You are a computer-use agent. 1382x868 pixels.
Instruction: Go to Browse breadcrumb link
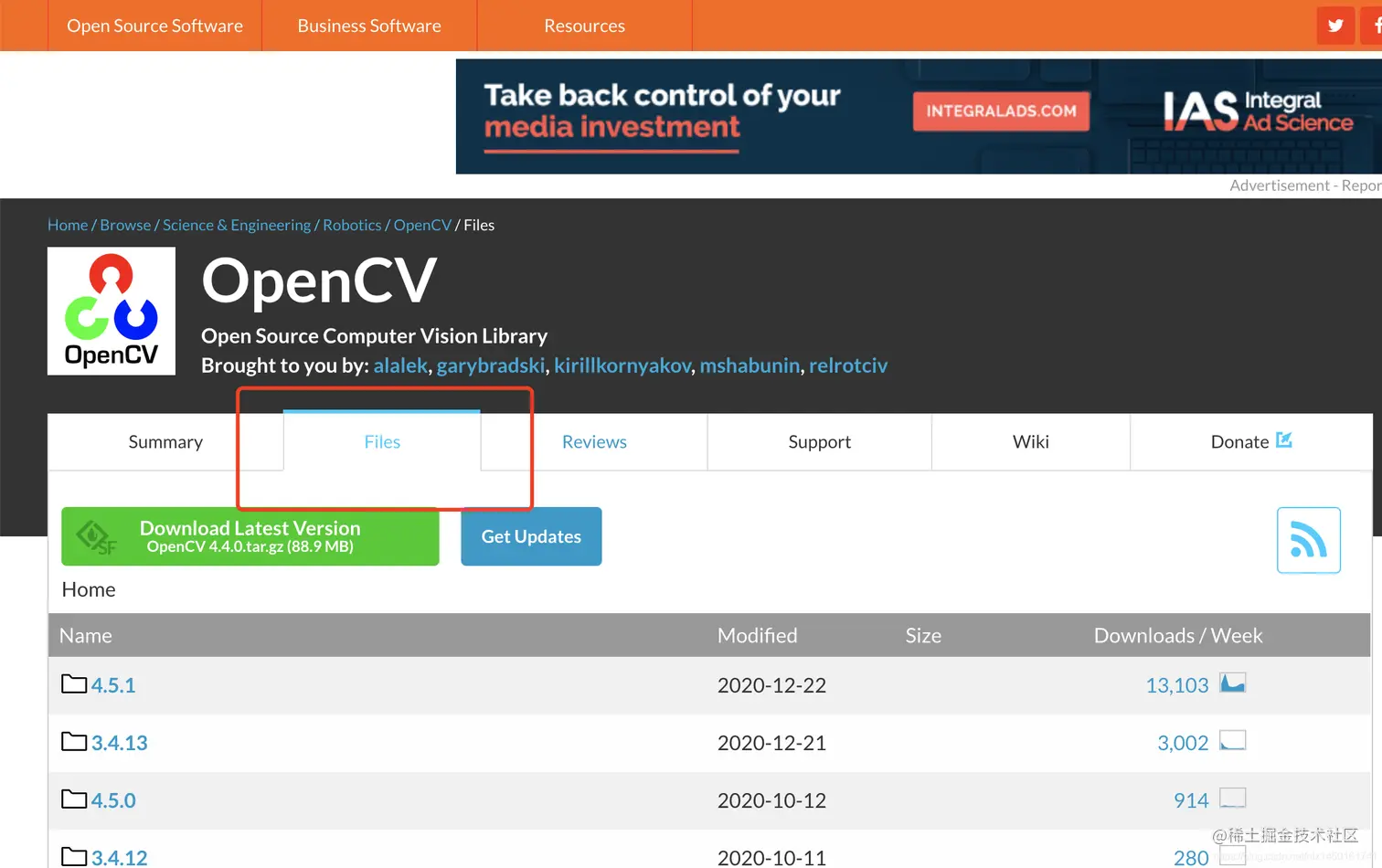pyautogui.click(x=125, y=225)
